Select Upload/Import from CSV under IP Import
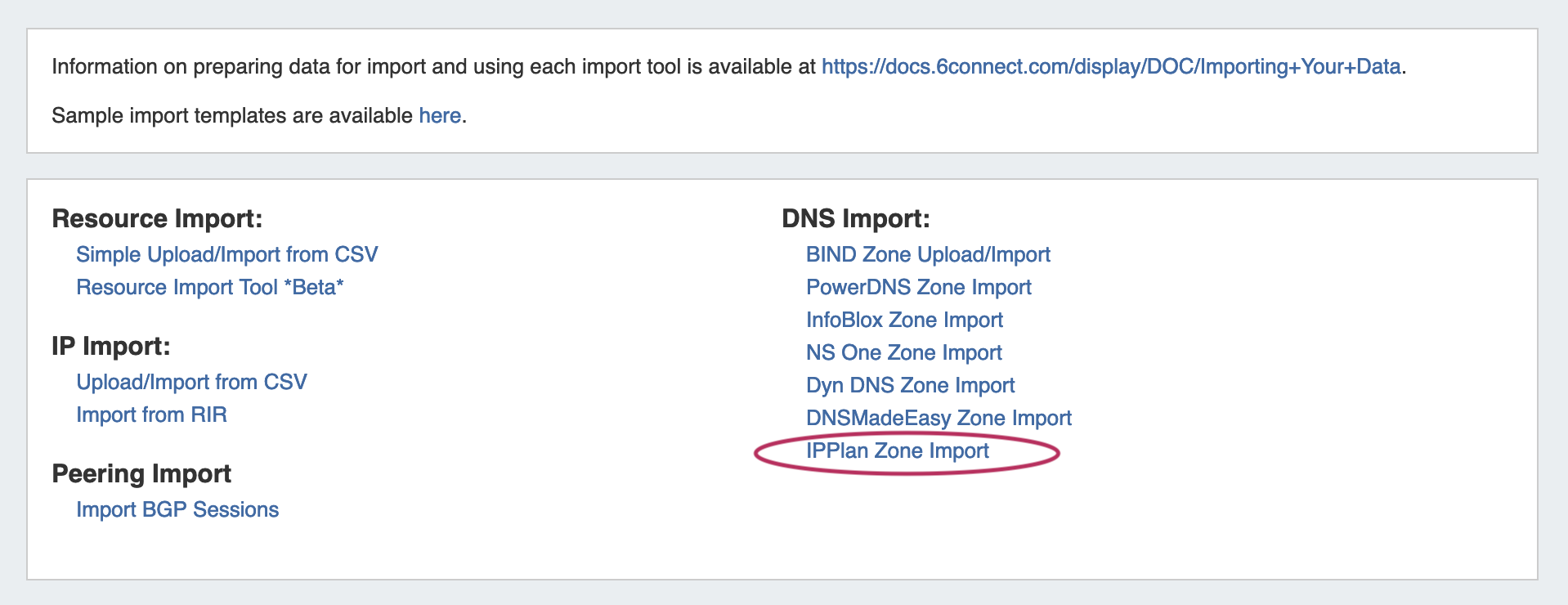Image resolution: width=1568 pixels, height=605 pixels. point(191,383)
